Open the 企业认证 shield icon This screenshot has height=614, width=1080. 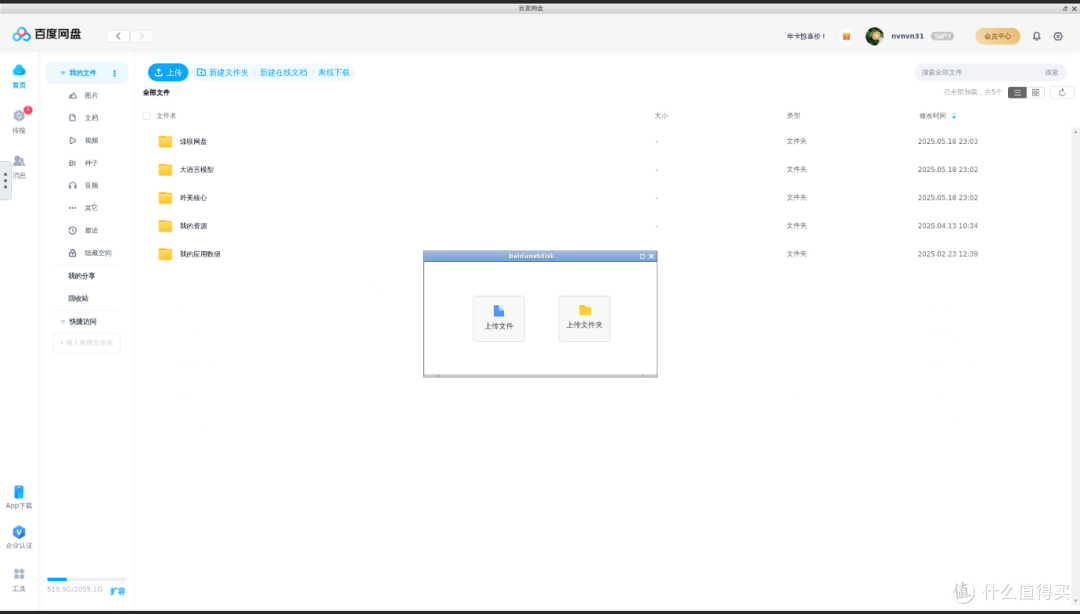coord(19,532)
